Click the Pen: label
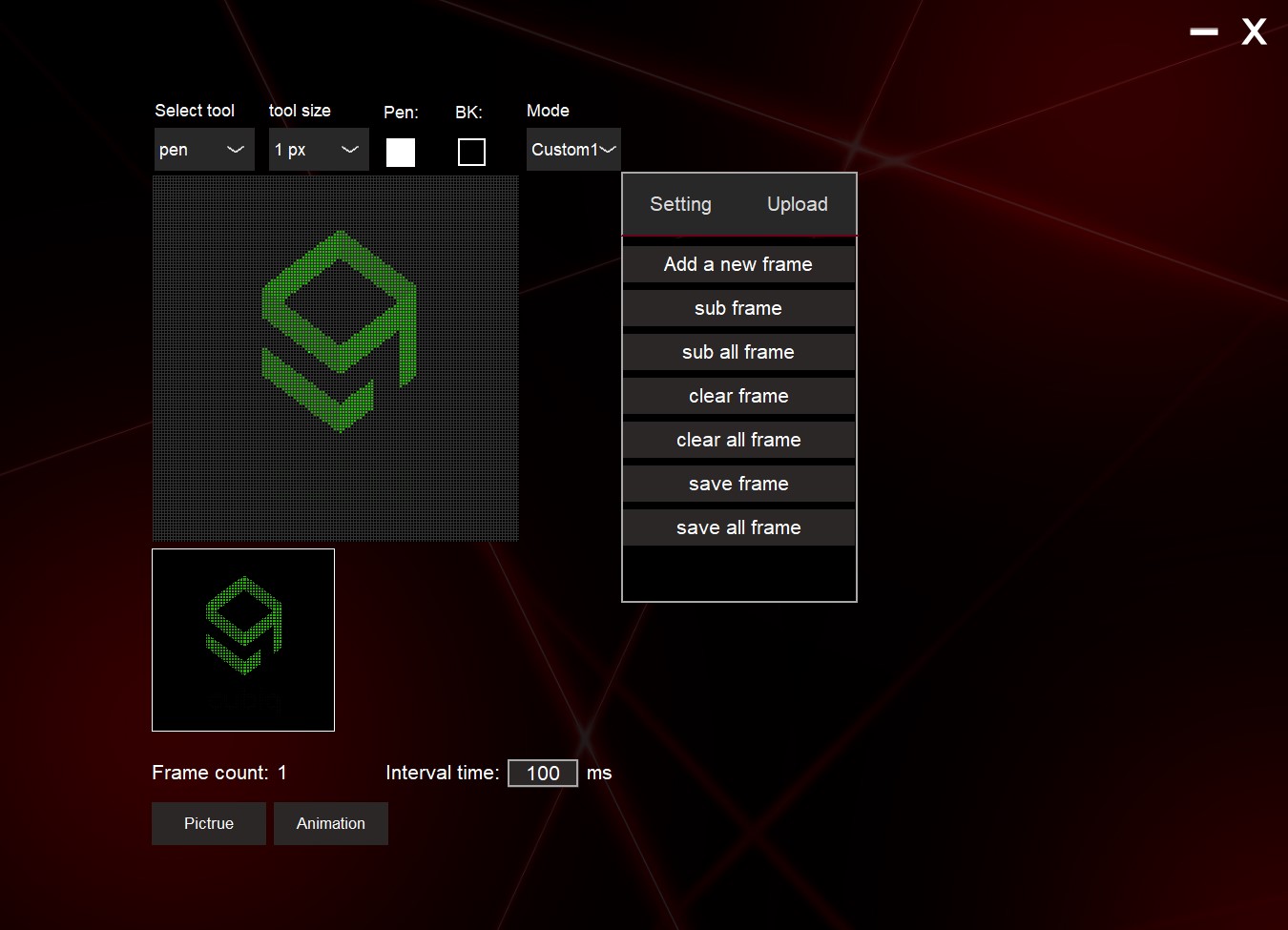 [x=401, y=113]
